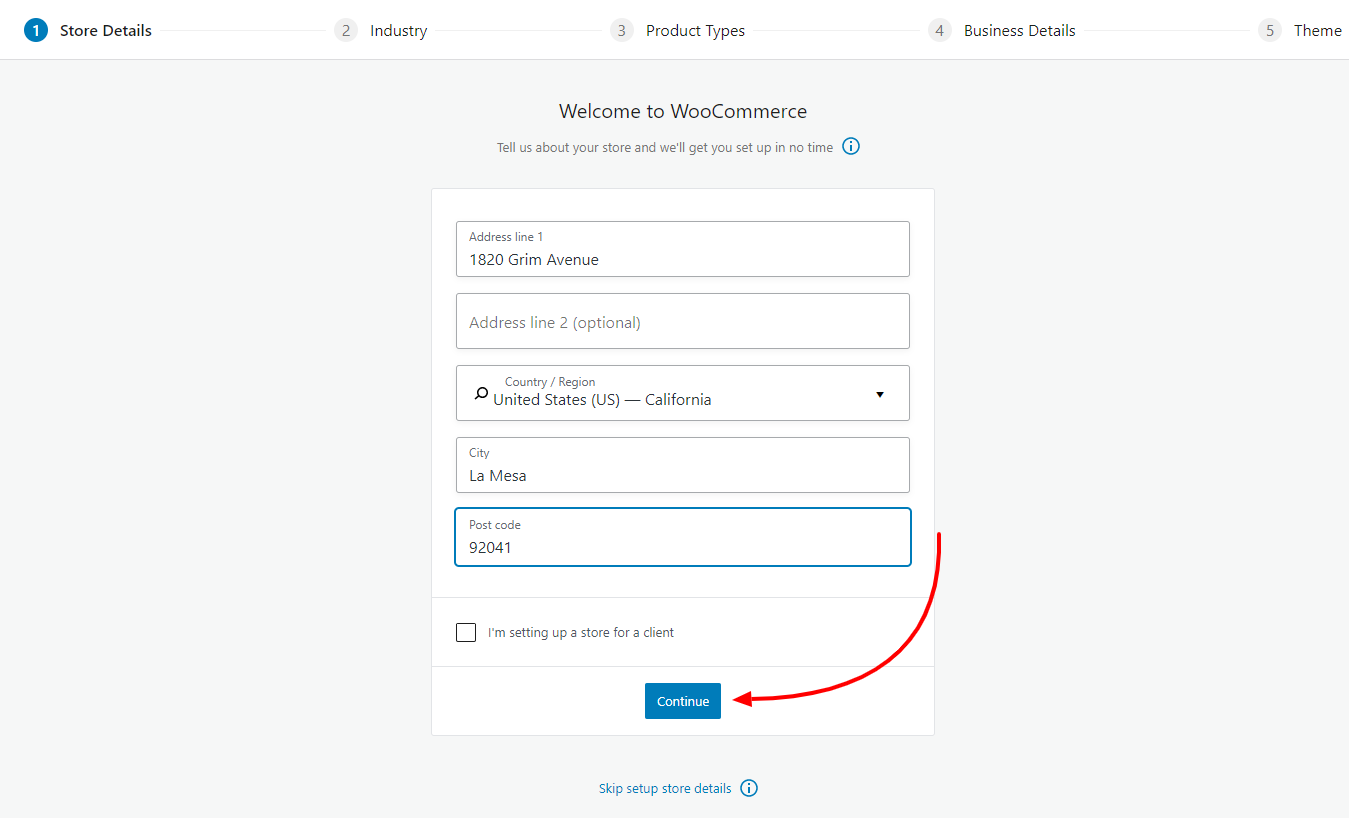Click the info icon next to Skip setup

point(749,788)
